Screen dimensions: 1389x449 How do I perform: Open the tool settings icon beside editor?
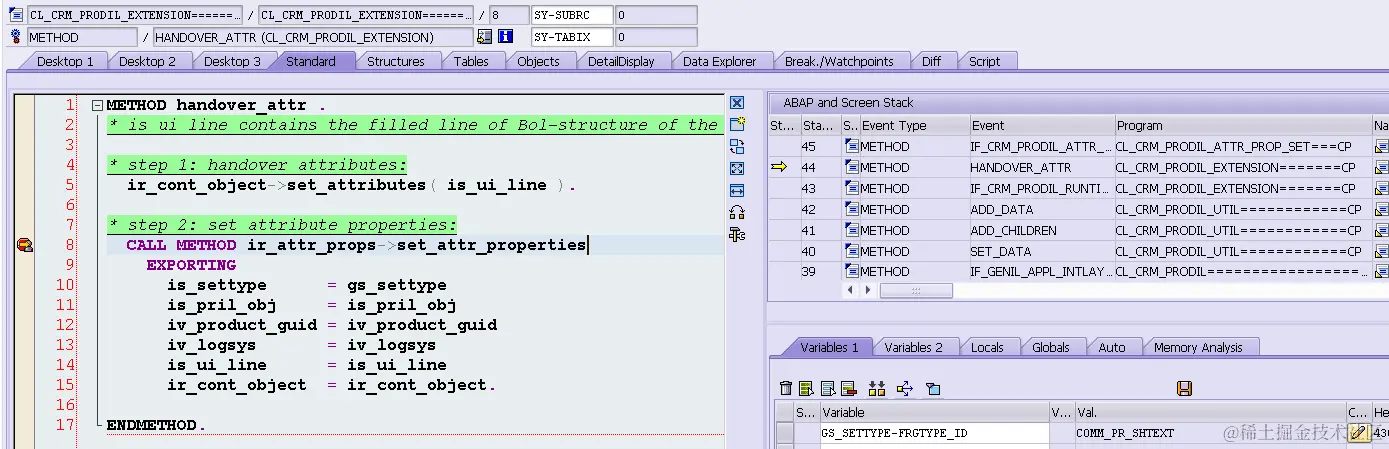pyautogui.click(x=737, y=234)
